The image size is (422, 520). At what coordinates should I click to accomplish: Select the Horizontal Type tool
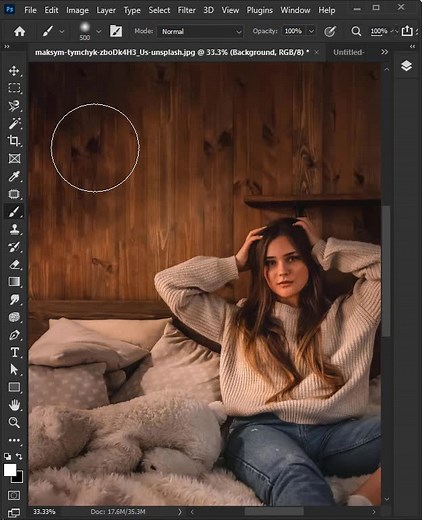coord(14,352)
